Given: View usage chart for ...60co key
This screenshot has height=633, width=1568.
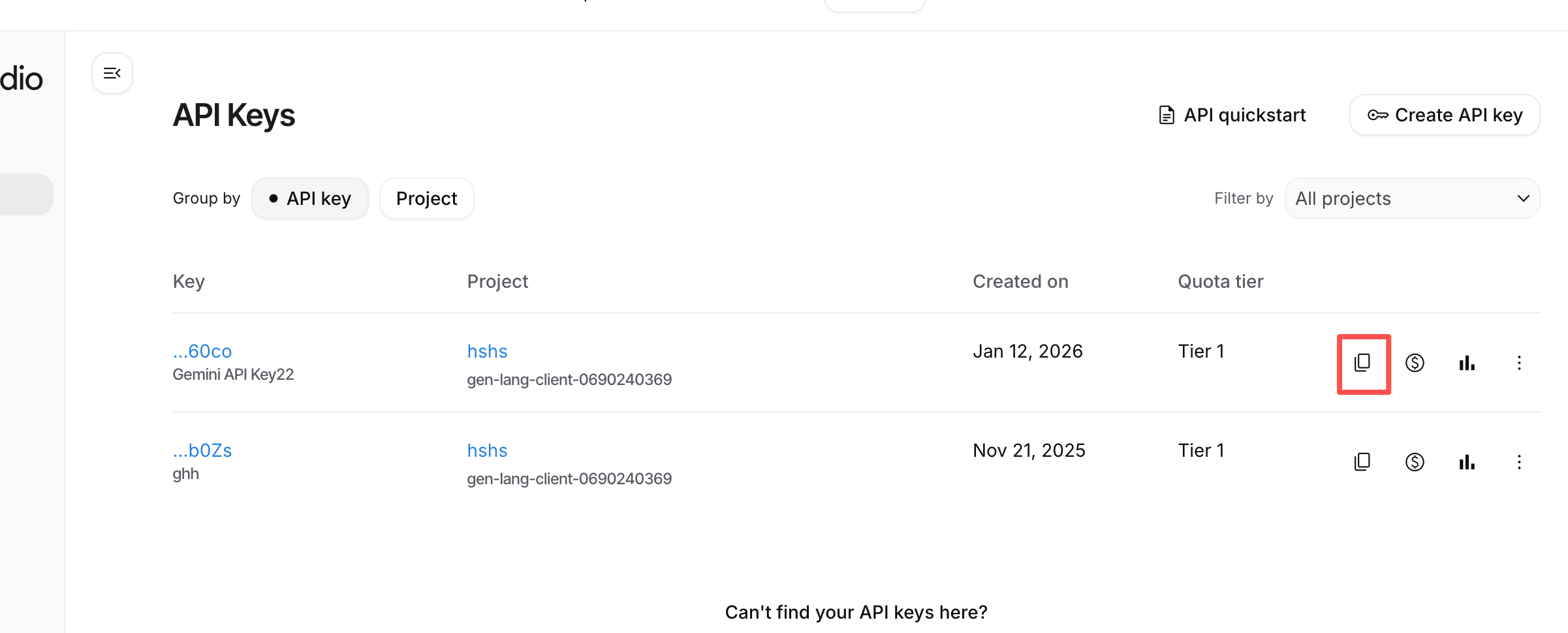Looking at the screenshot, I should [x=1467, y=363].
